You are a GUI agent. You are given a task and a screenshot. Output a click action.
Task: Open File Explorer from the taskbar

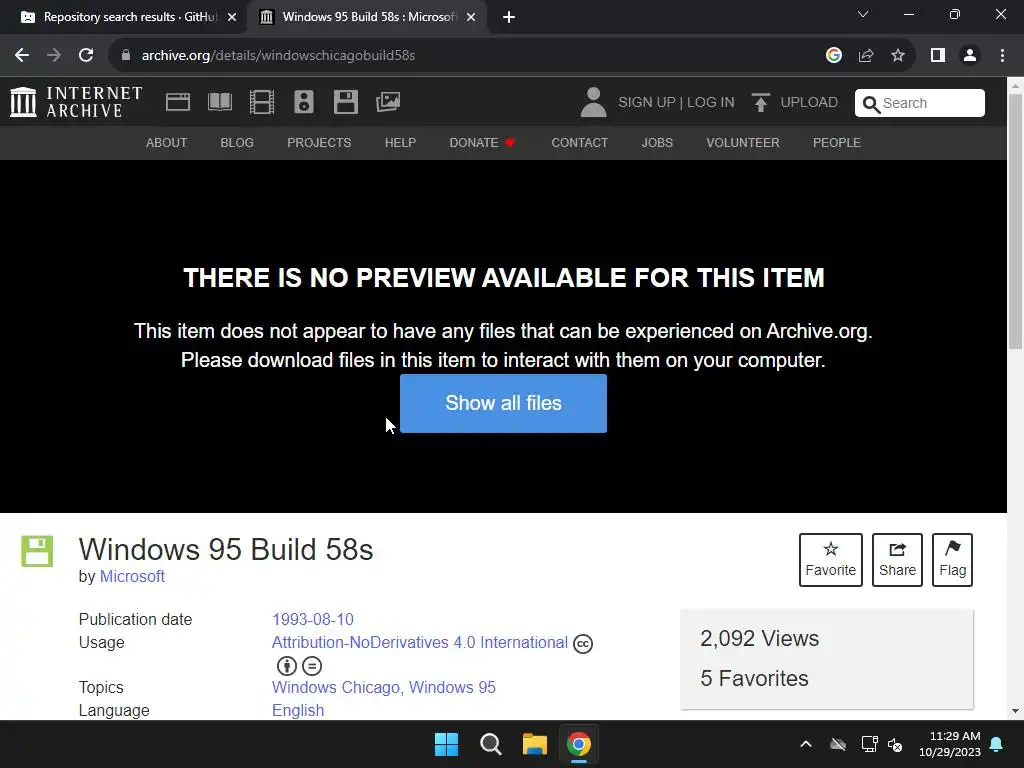click(534, 744)
